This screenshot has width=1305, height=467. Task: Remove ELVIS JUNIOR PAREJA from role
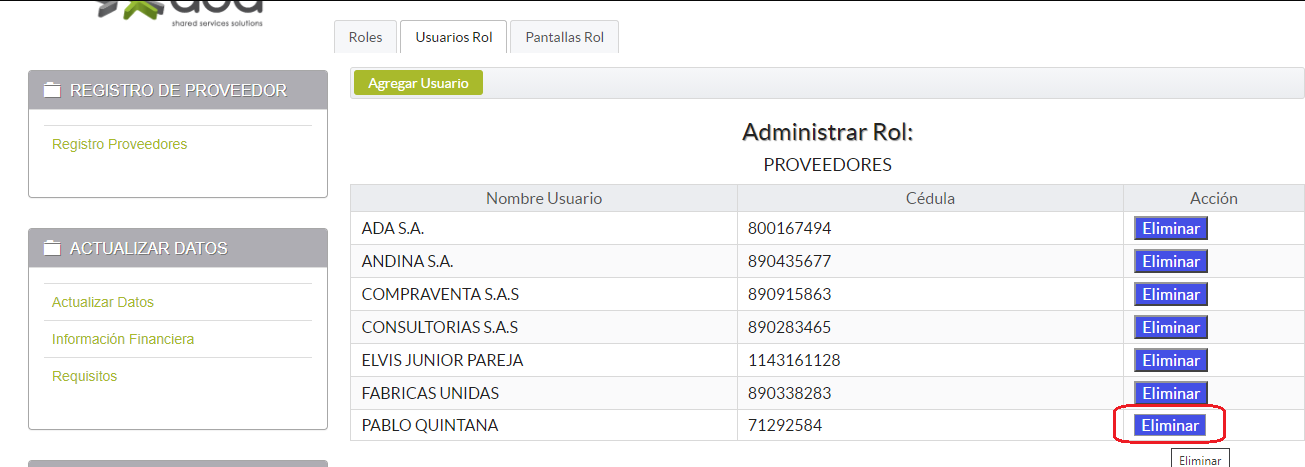point(1170,360)
